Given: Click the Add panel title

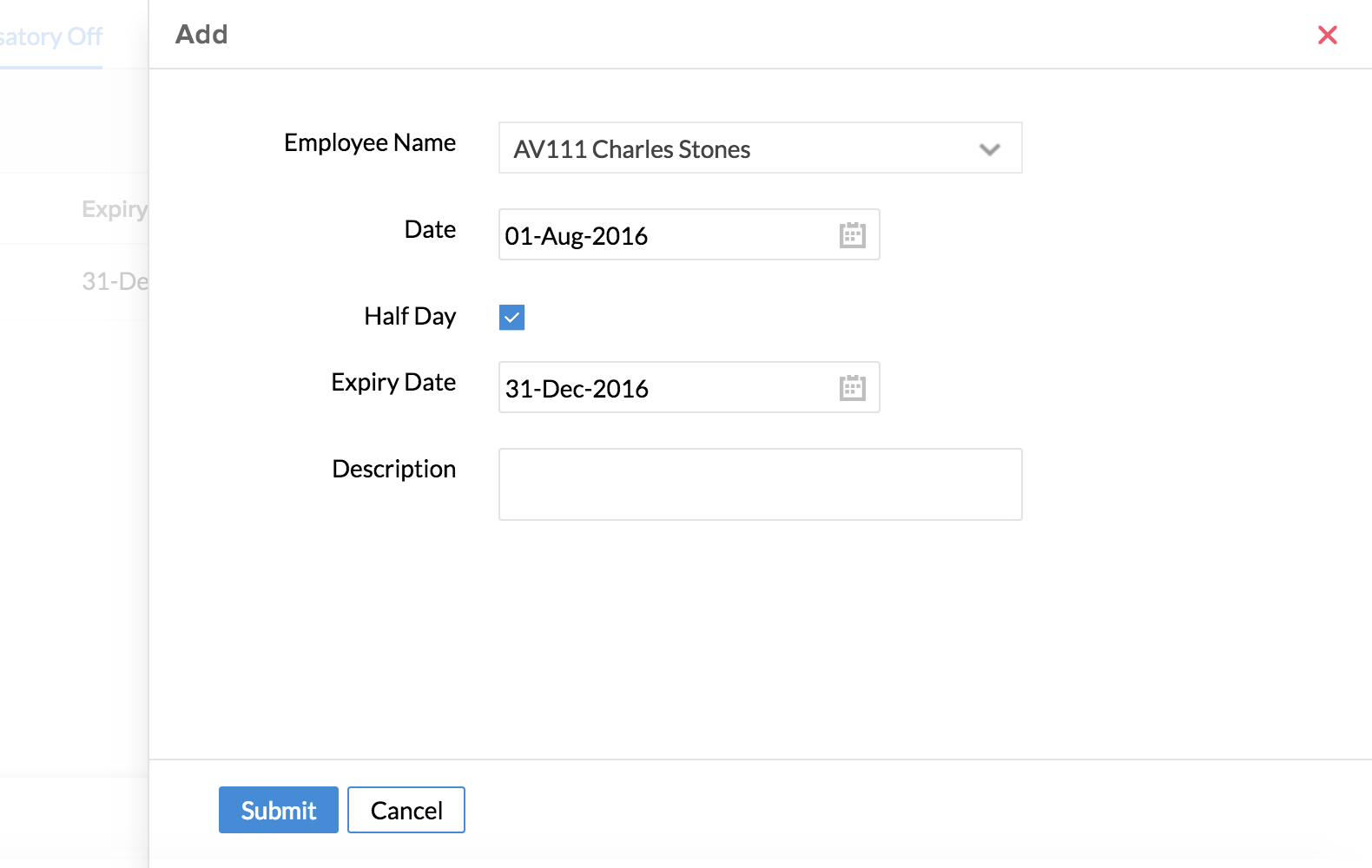Looking at the screenshot, I should 201,35.
